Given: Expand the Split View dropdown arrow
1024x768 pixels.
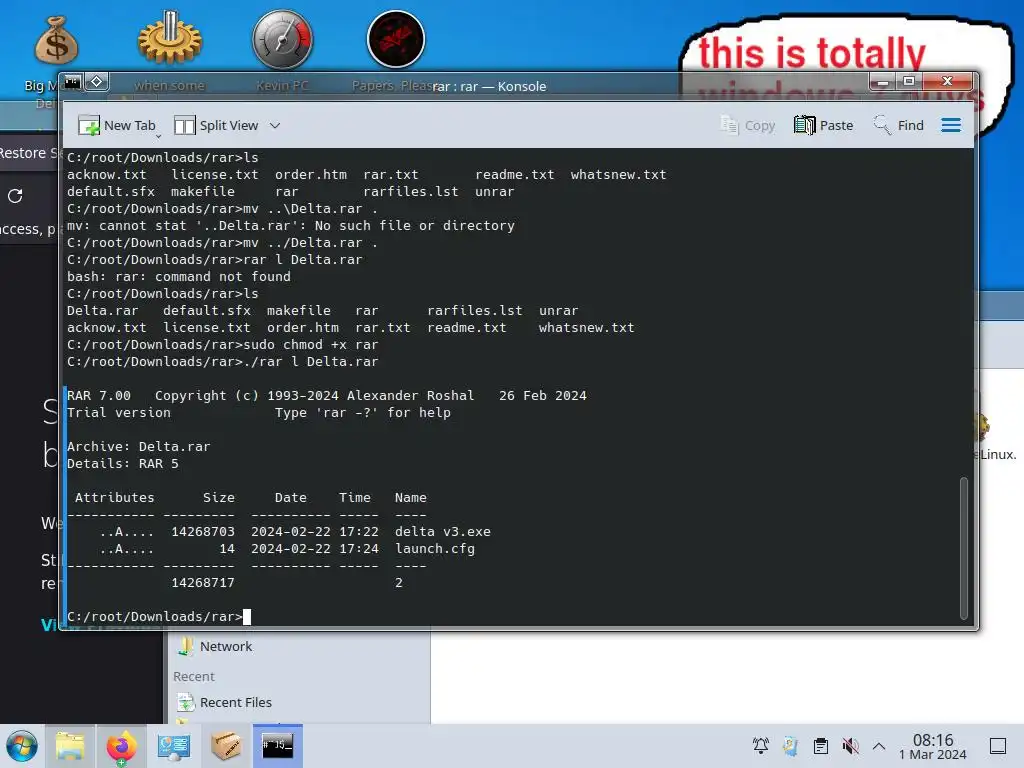Looking at the screenshot, I should [275, 125].
